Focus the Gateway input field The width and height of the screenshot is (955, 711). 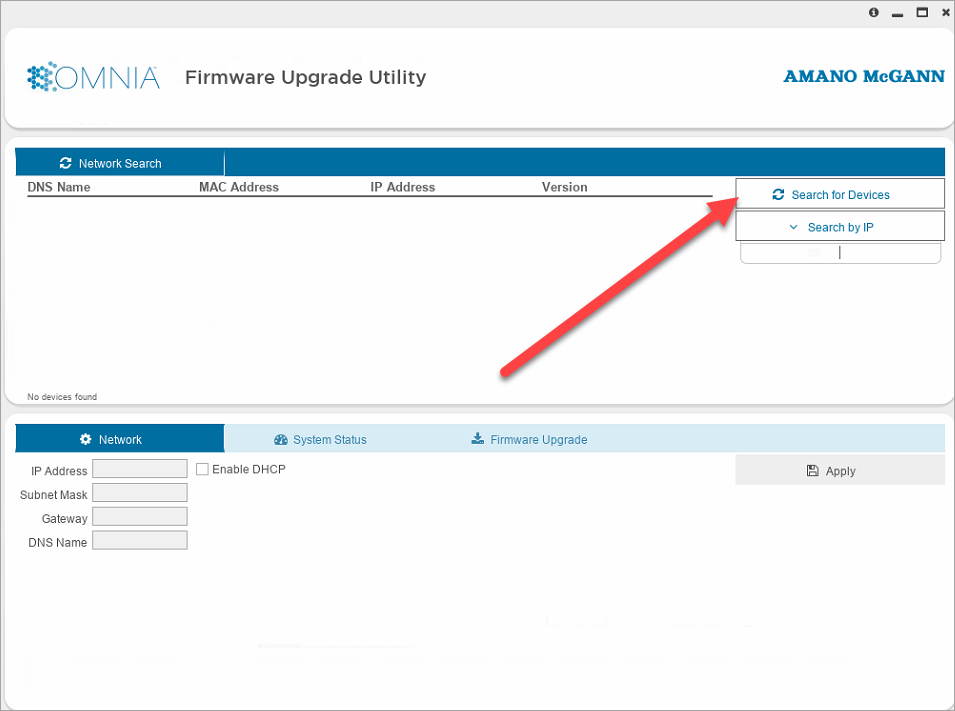(x=139, y=516)
